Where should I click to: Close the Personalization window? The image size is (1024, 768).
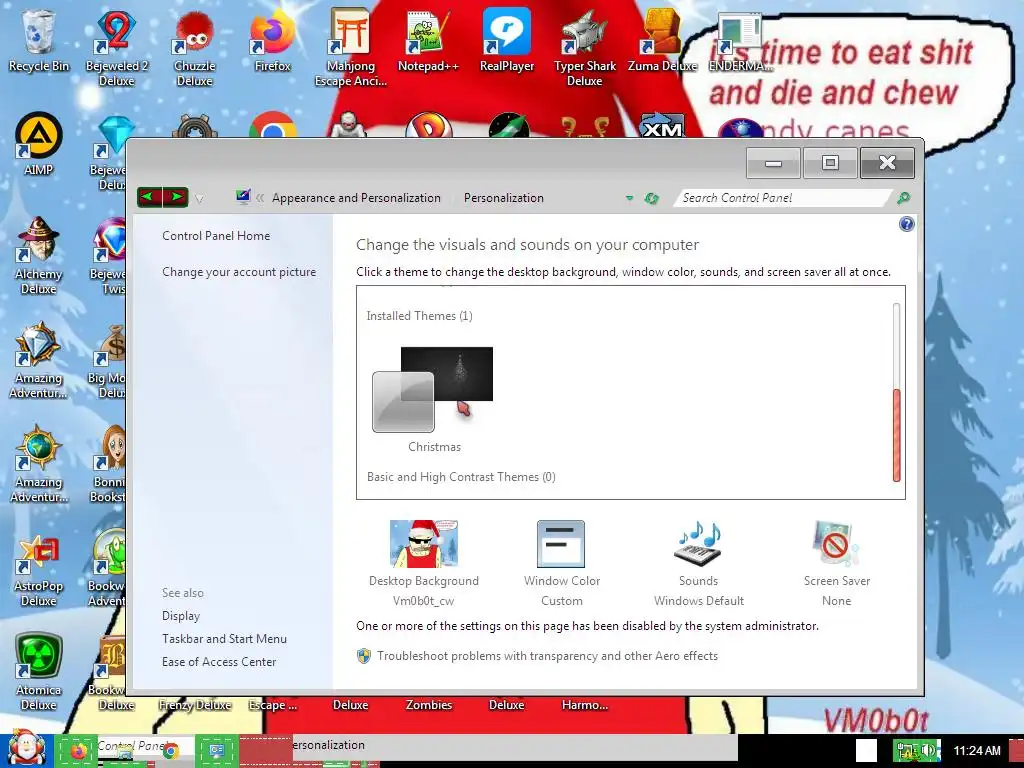click(887, 163)
